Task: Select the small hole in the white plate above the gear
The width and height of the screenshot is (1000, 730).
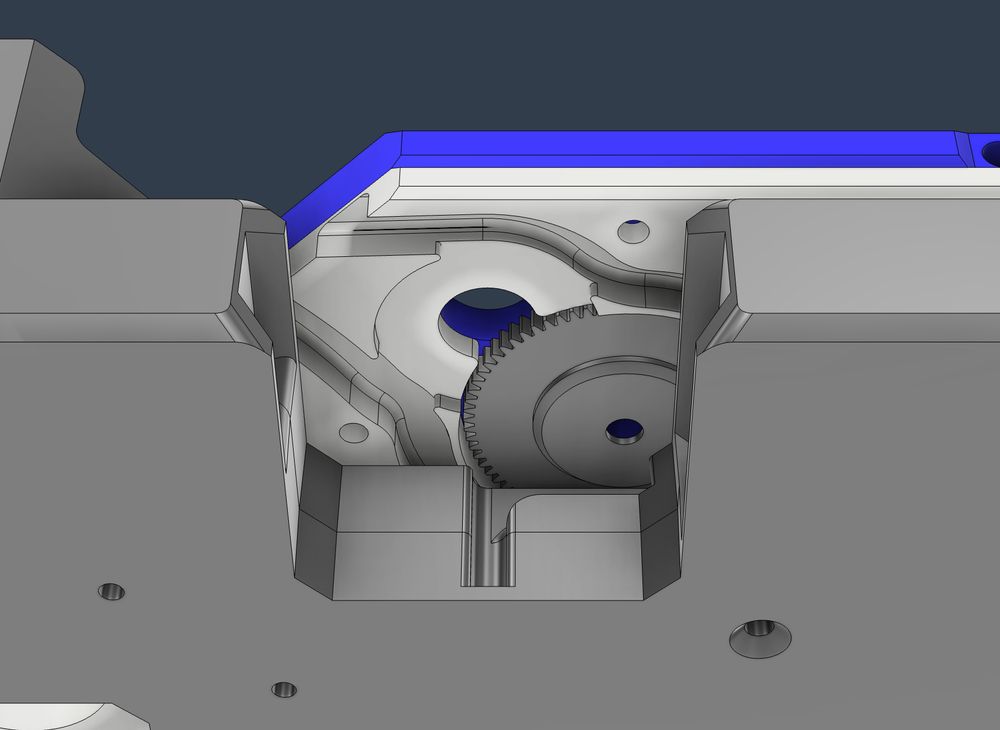Action: [x=633, y=231]
